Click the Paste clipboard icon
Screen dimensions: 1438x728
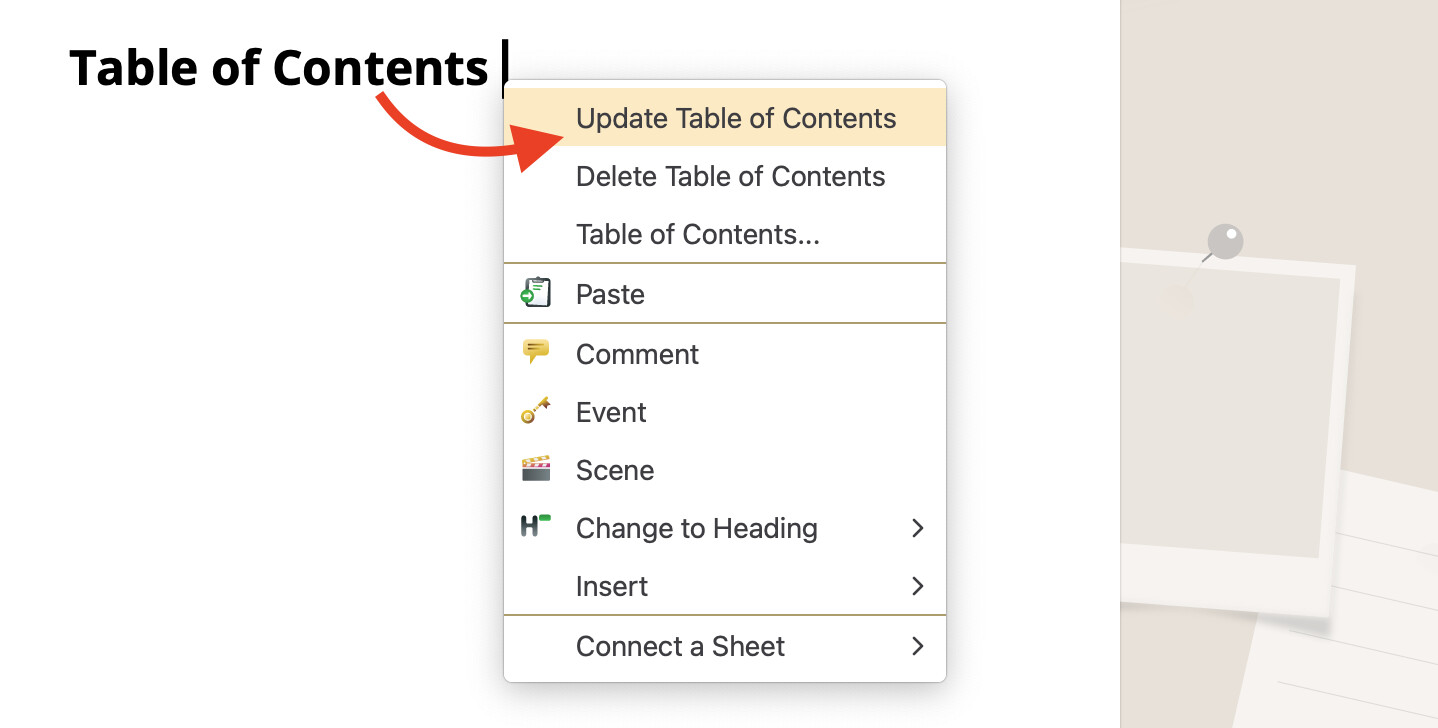[x=536, y=292]
